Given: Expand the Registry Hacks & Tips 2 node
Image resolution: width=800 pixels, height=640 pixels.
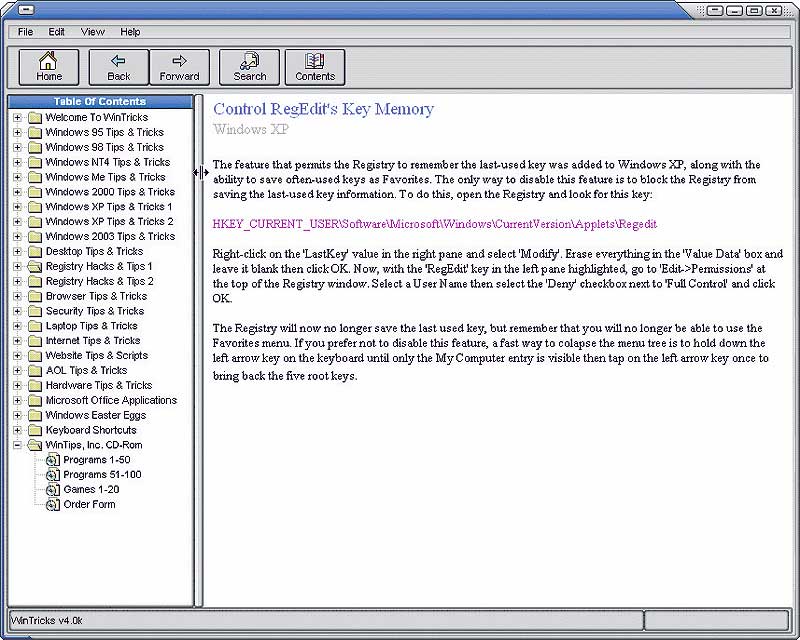Looking at the screenshot, I should tap(17, 281).
